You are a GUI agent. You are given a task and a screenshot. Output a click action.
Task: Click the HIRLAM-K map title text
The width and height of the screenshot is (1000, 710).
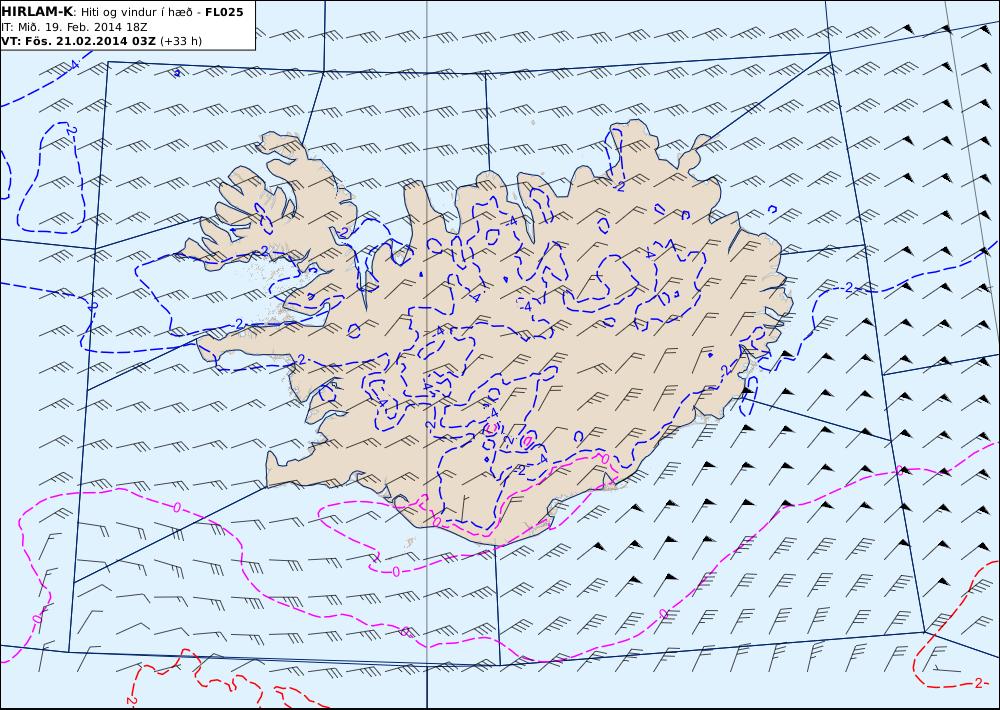click(x=122, y=12)
